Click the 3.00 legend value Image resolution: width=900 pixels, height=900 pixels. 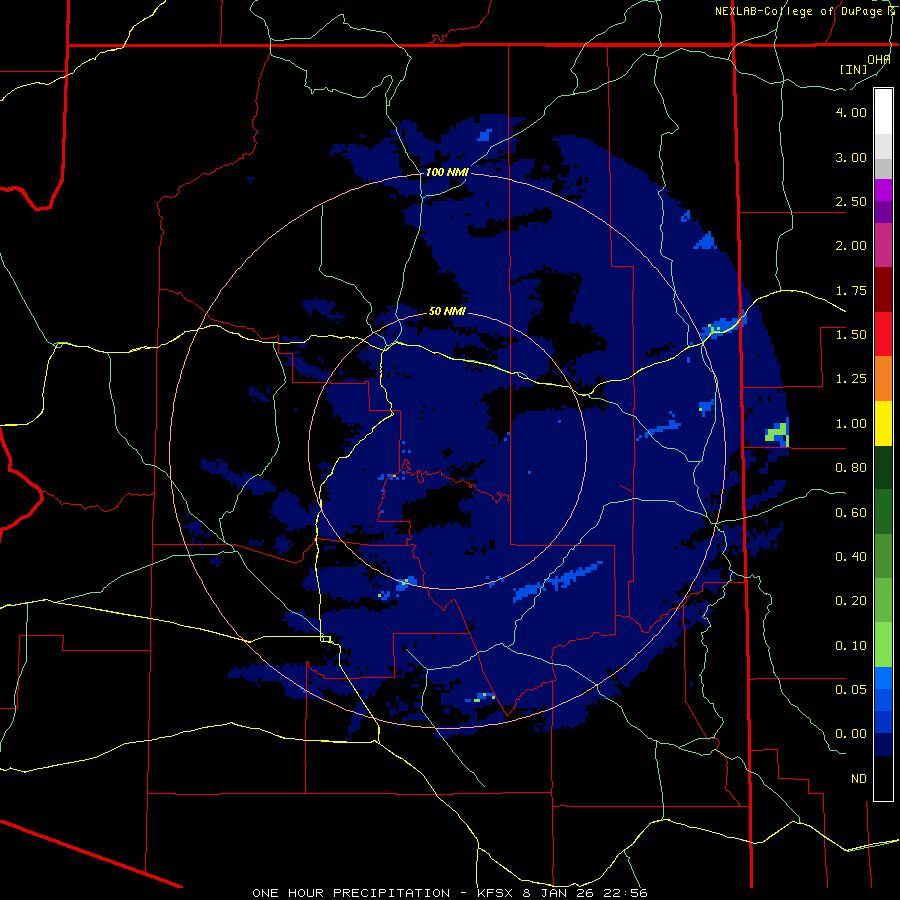pyautogui.click(x=851, y=157)
